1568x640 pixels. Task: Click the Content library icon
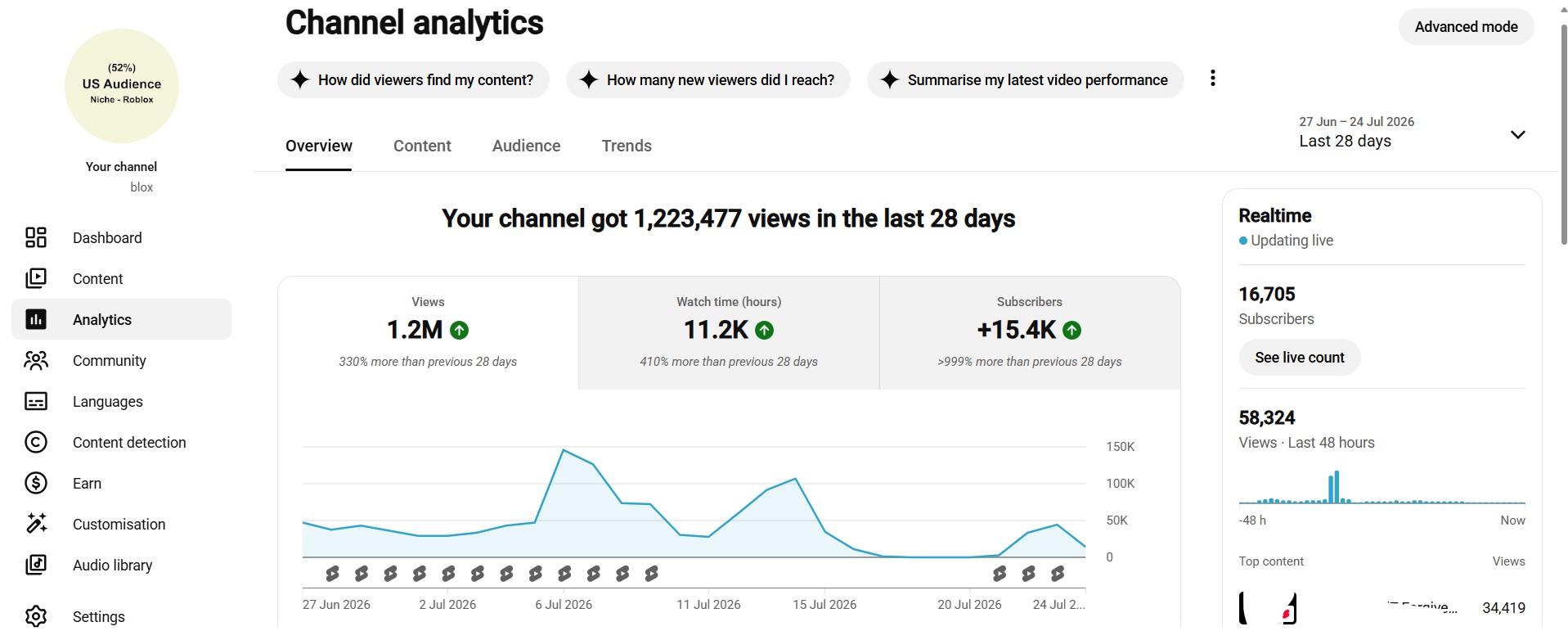click(x=36, y=278)
